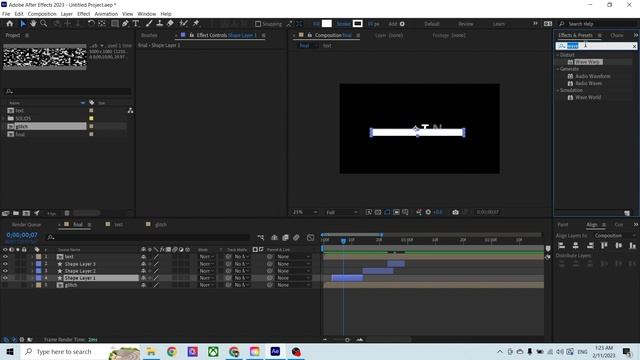The image size is (640, 360).
Task: Click align horizontal center icon
Action: (576, 246)
